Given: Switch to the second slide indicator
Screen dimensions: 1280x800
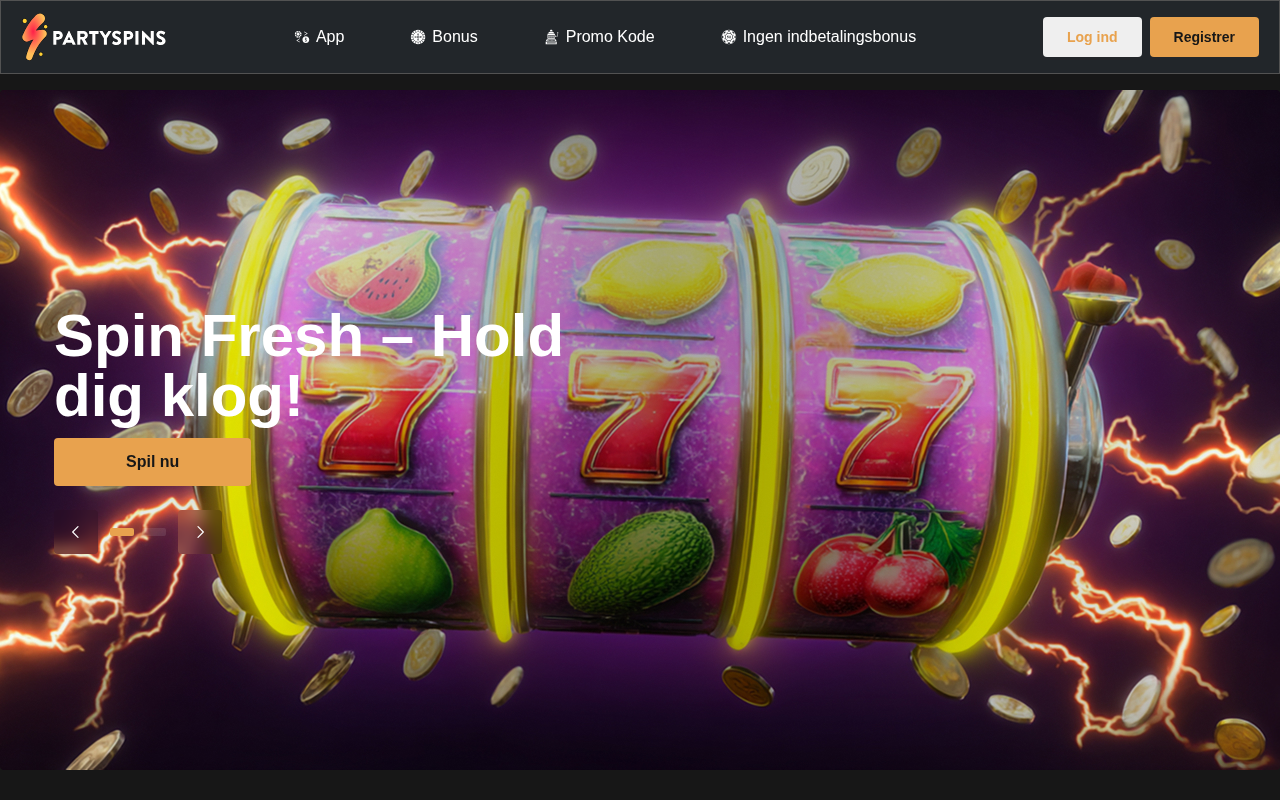Looking at the screenshot, I should click(x=154, y=532).
